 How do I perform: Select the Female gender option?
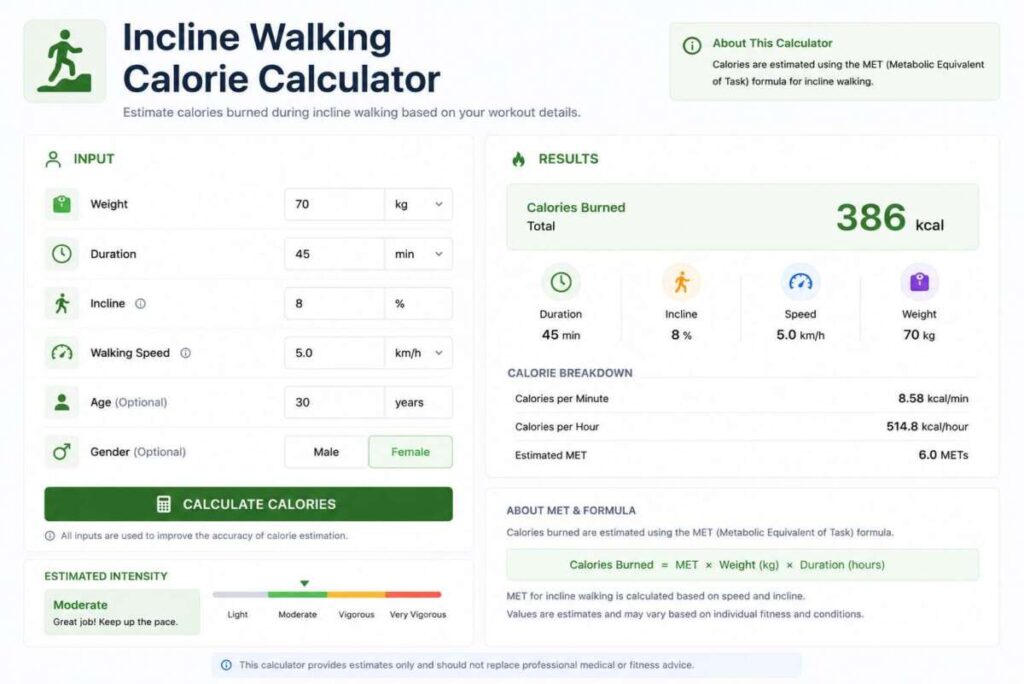(410, 451)
